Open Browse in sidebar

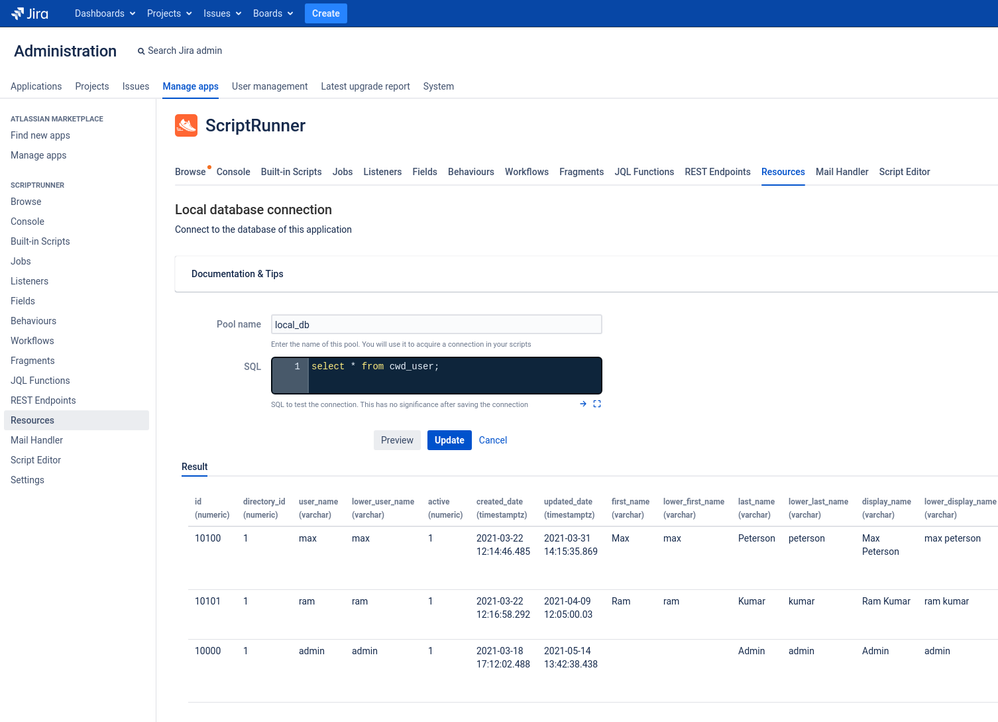25,202
